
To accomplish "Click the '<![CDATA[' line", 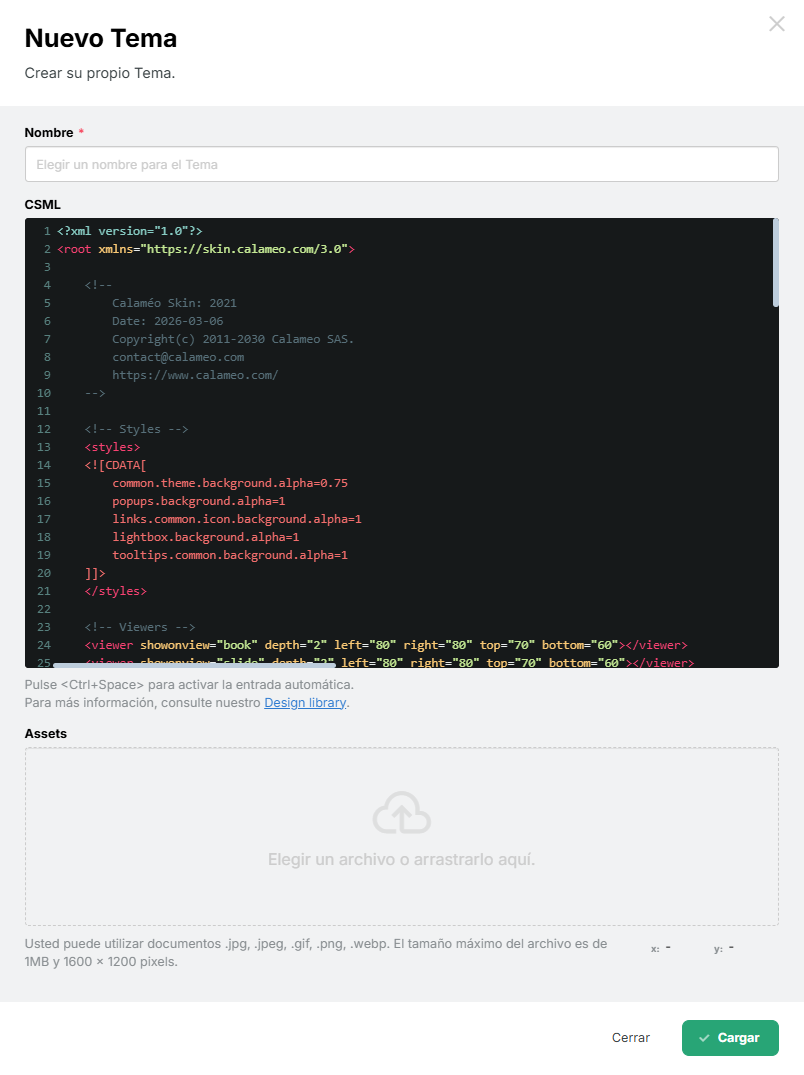I will pyautogui.click(x=115, y=465).
